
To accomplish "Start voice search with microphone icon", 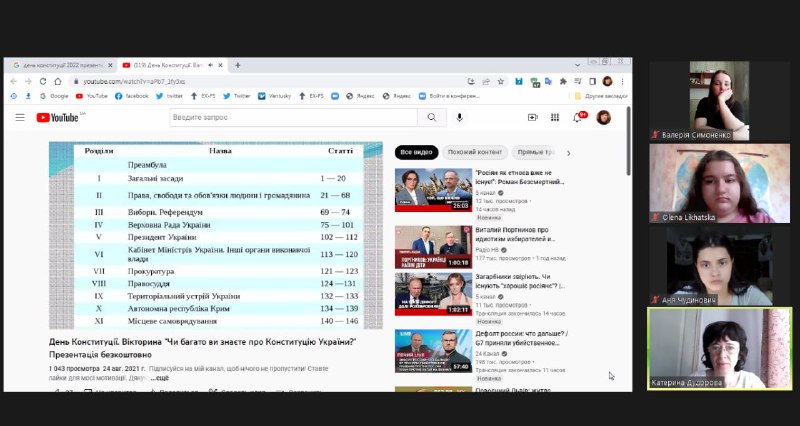I will click(459, 117).
